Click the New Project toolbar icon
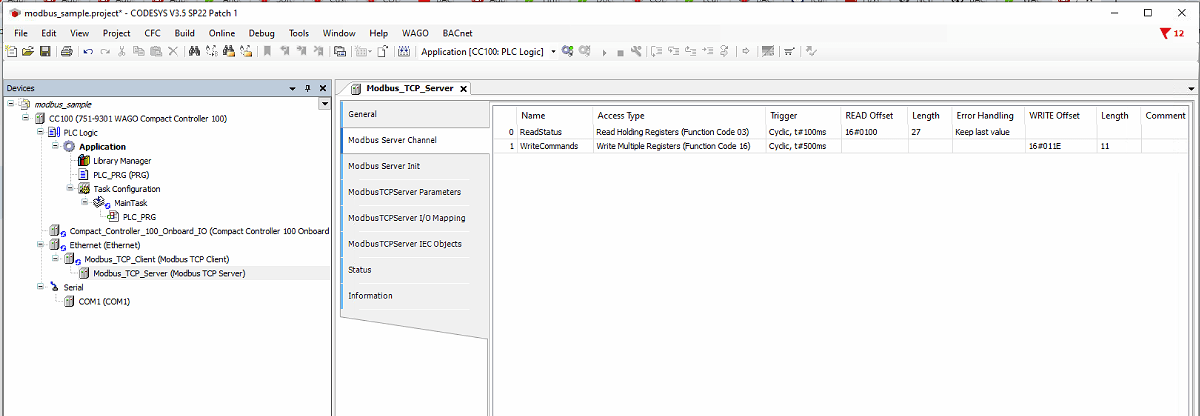Viewport: 1200px width, 416px height. click(11, 51)
